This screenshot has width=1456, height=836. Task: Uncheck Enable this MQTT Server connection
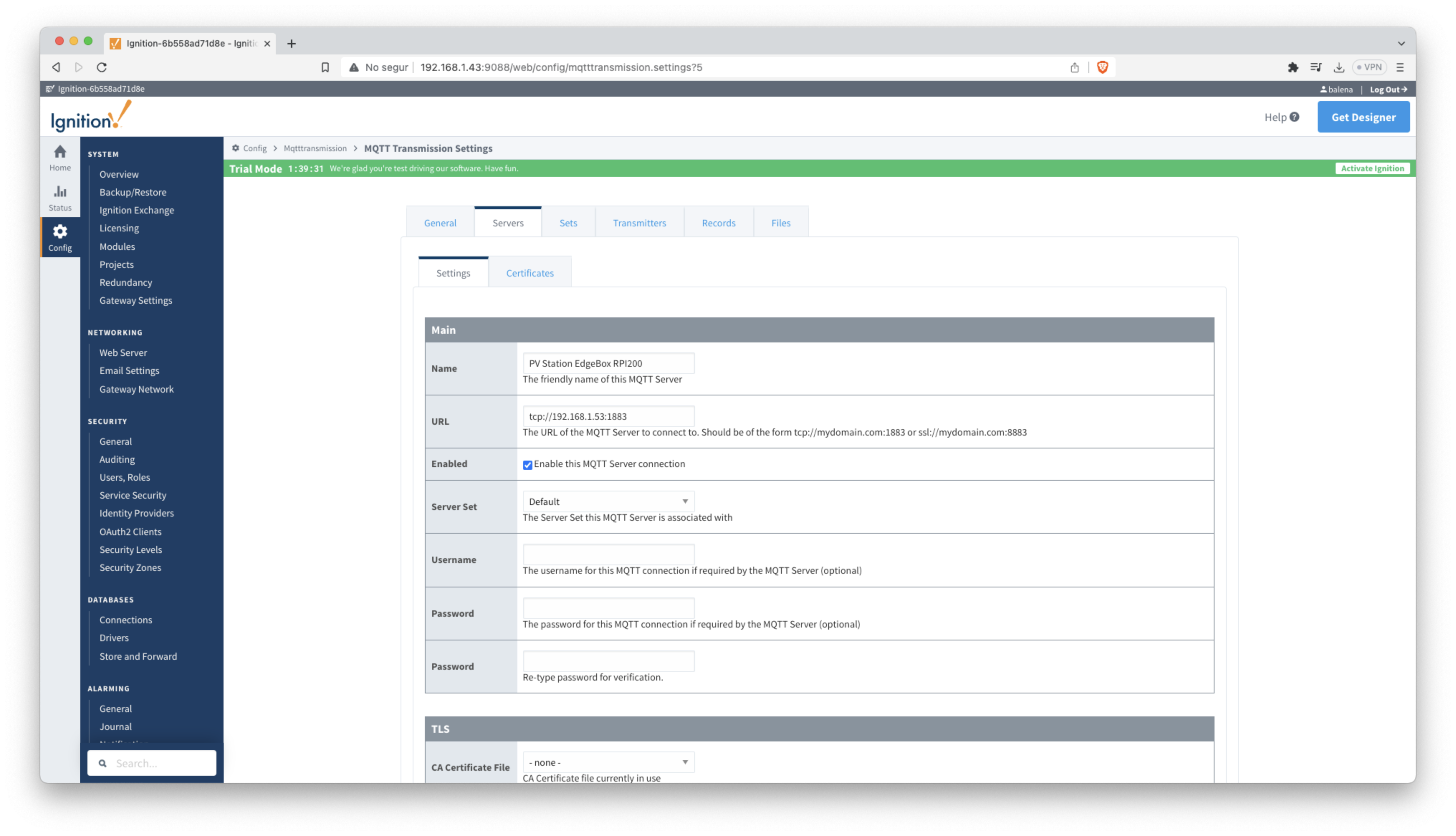point(527,465)
